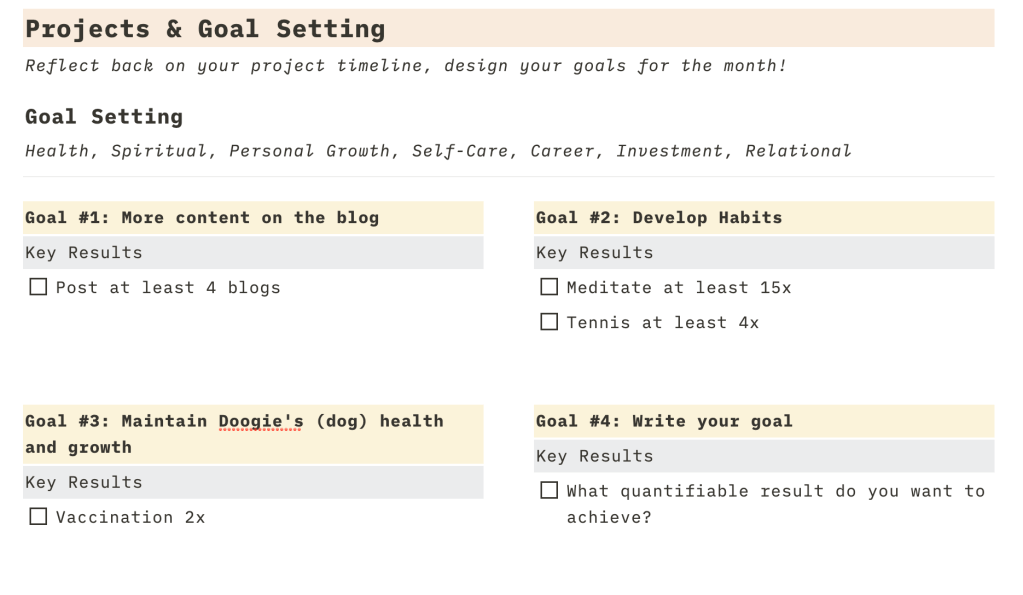Click the Projects & Goal Setting page heading
This screenshot has width=1023, height=595.
[x=205, y=29]
